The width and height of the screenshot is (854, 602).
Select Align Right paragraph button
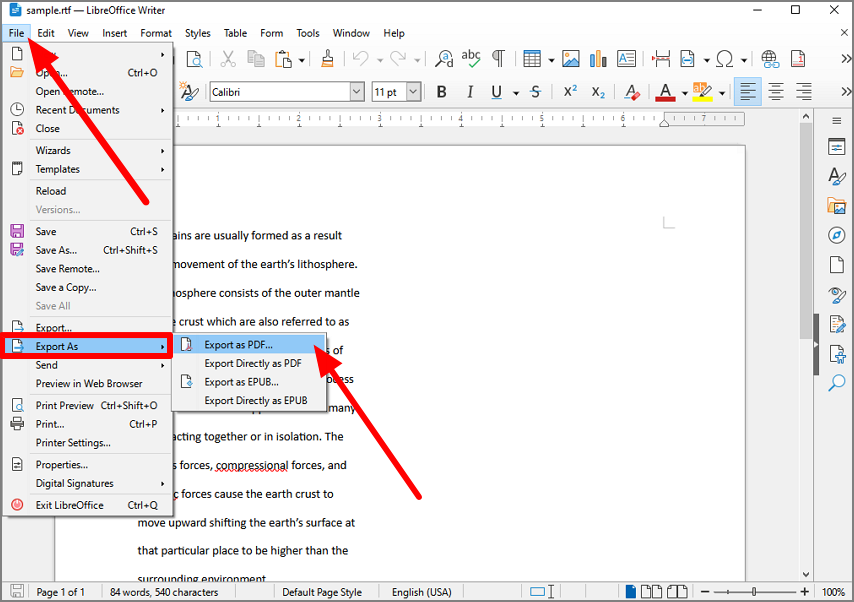[804, 92]
